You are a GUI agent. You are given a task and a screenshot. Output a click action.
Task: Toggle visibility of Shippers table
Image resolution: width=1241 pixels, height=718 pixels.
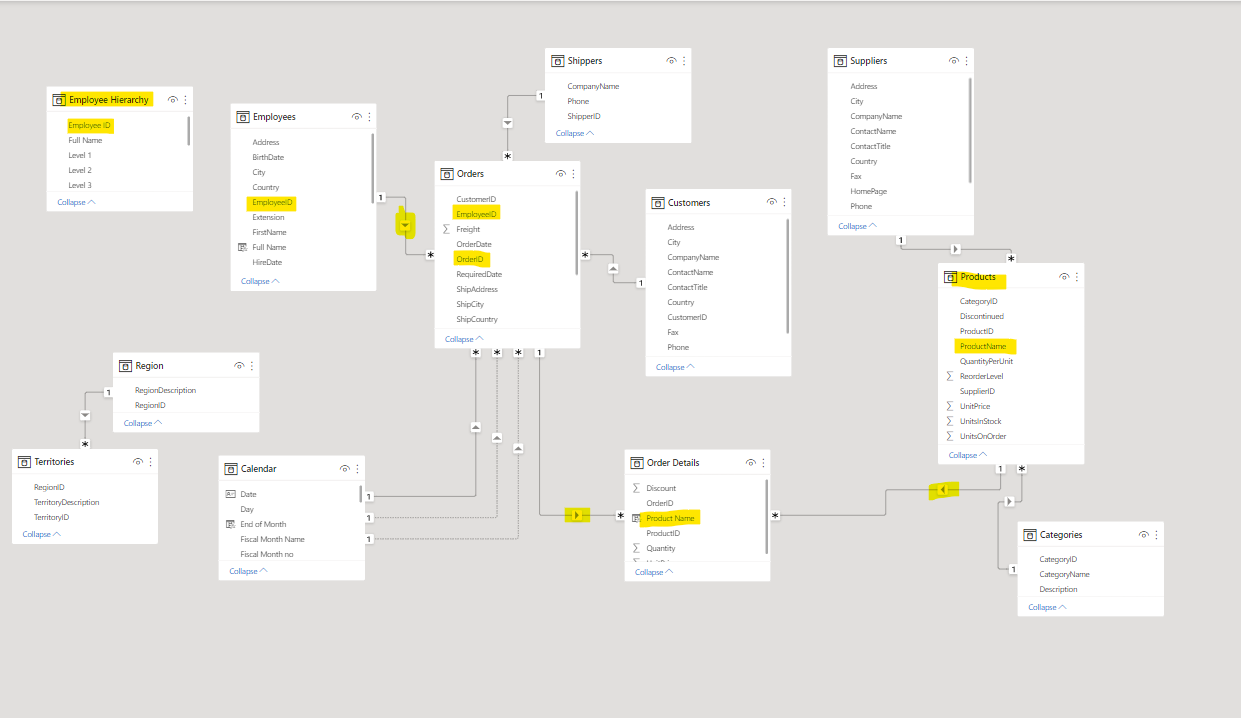671,61
